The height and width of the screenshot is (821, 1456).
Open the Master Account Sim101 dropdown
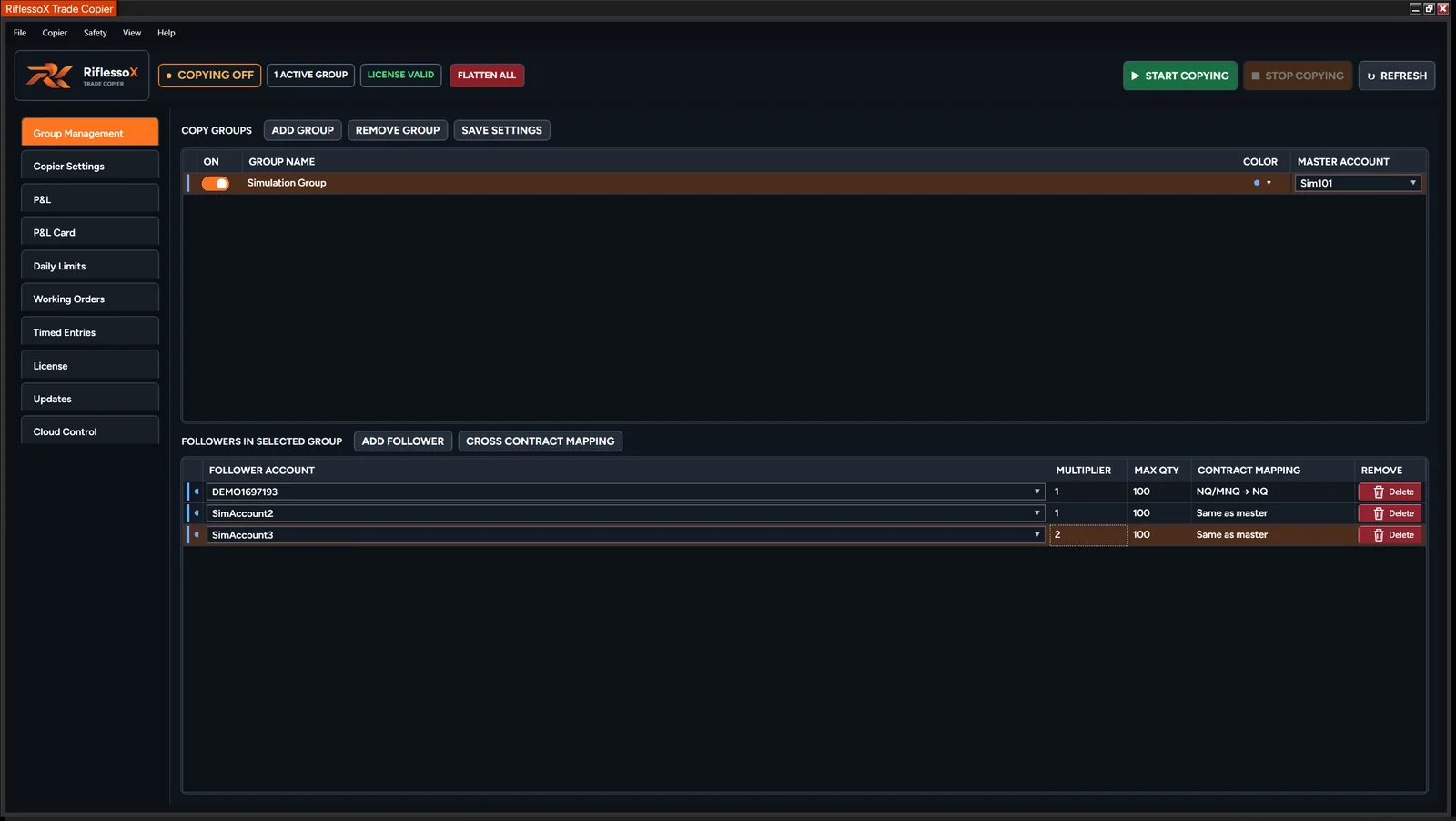click(1358, 183)
